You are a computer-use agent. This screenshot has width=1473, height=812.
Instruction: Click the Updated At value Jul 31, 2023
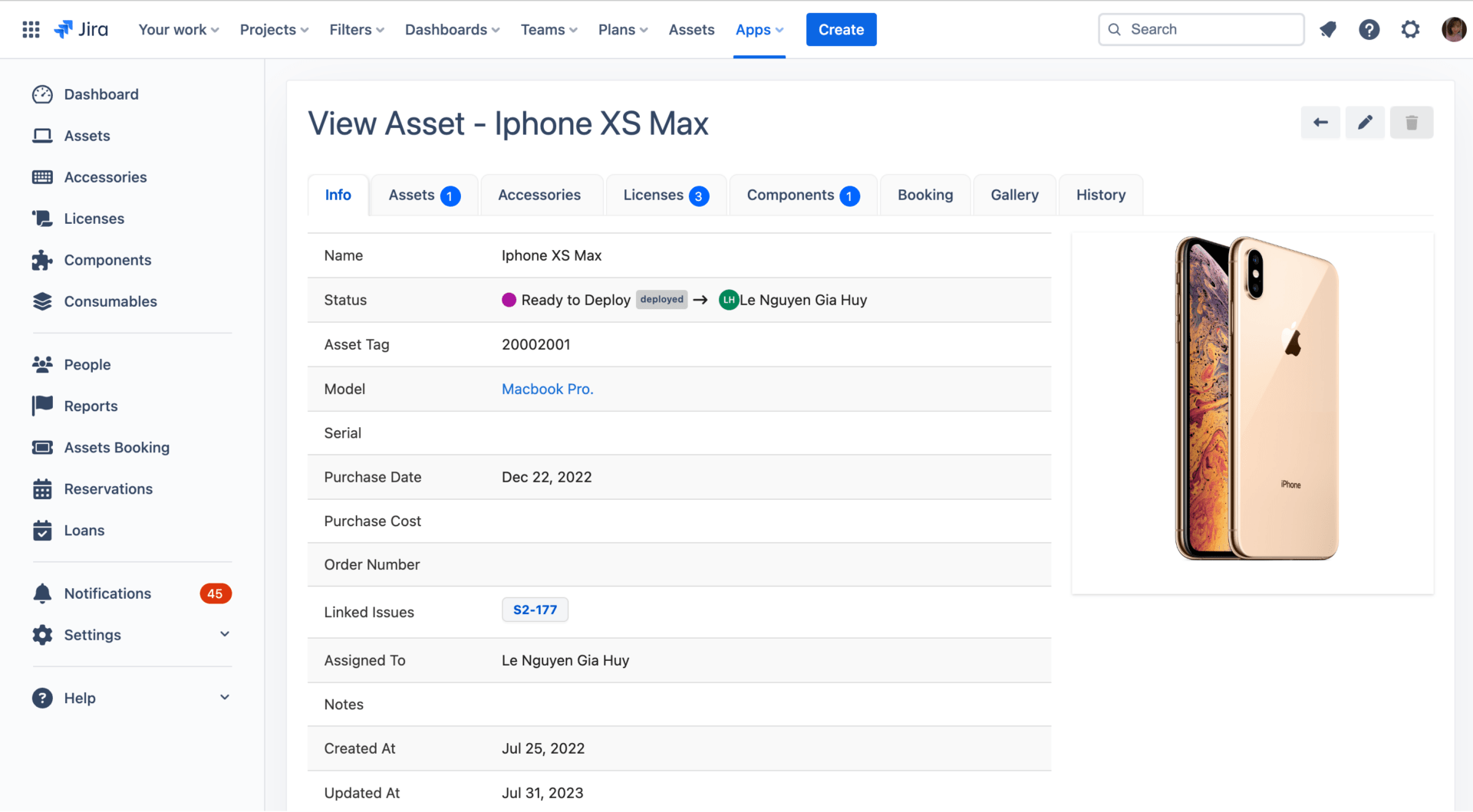pyautogui.click(x=542, y=793)
